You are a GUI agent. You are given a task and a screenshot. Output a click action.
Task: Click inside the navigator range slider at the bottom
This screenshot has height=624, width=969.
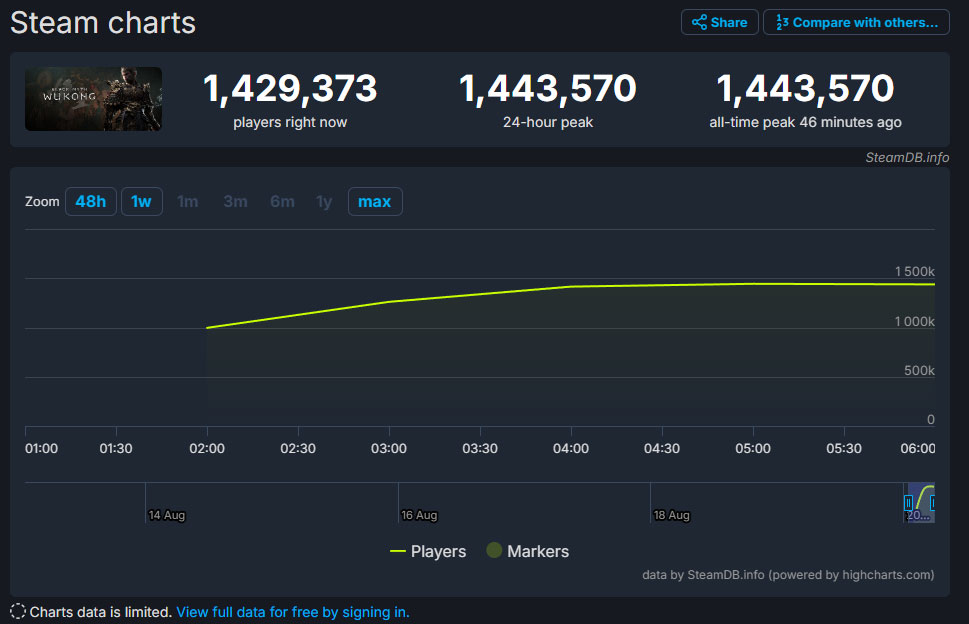coord(920,500)
